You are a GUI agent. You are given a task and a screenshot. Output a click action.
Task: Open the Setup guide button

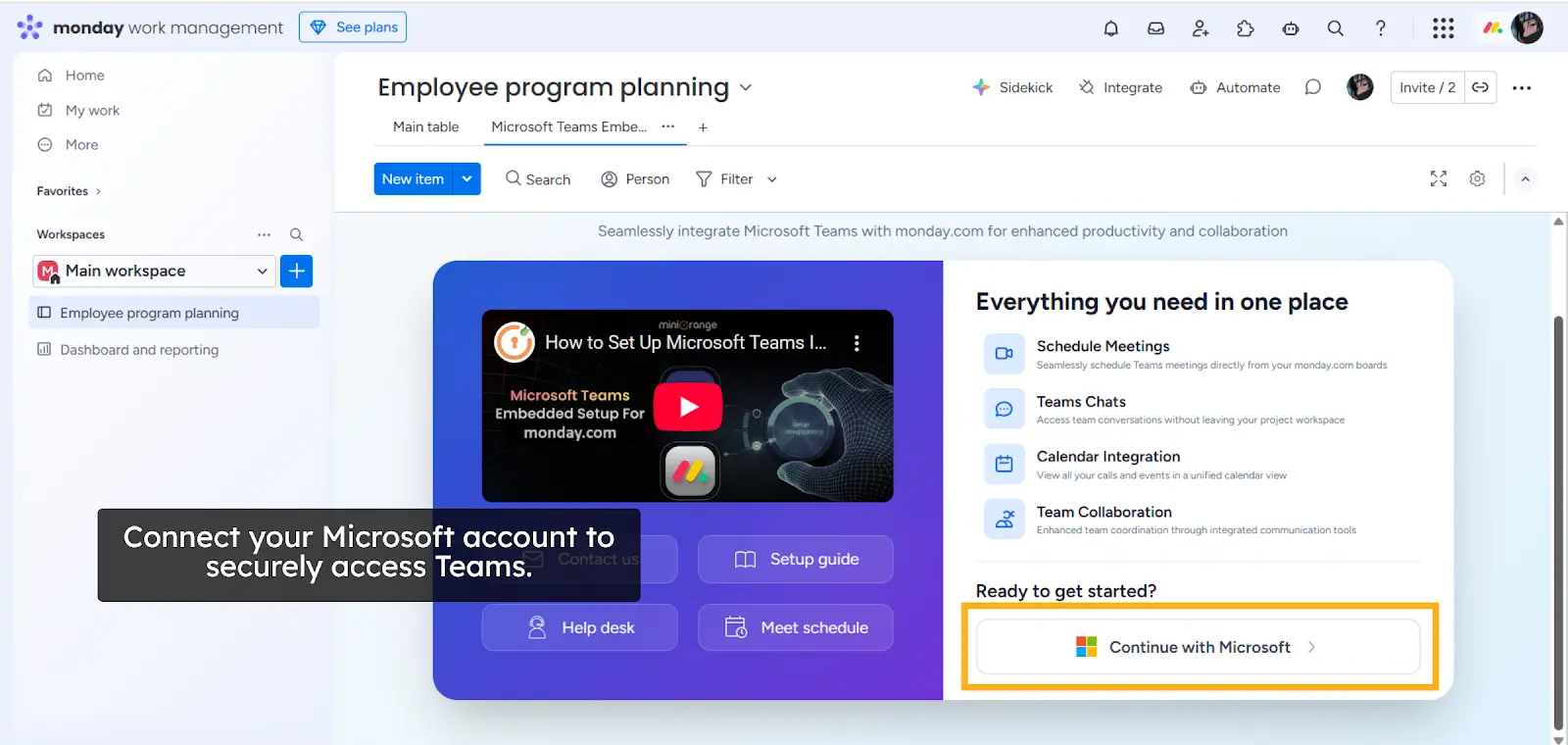point(796,560)
